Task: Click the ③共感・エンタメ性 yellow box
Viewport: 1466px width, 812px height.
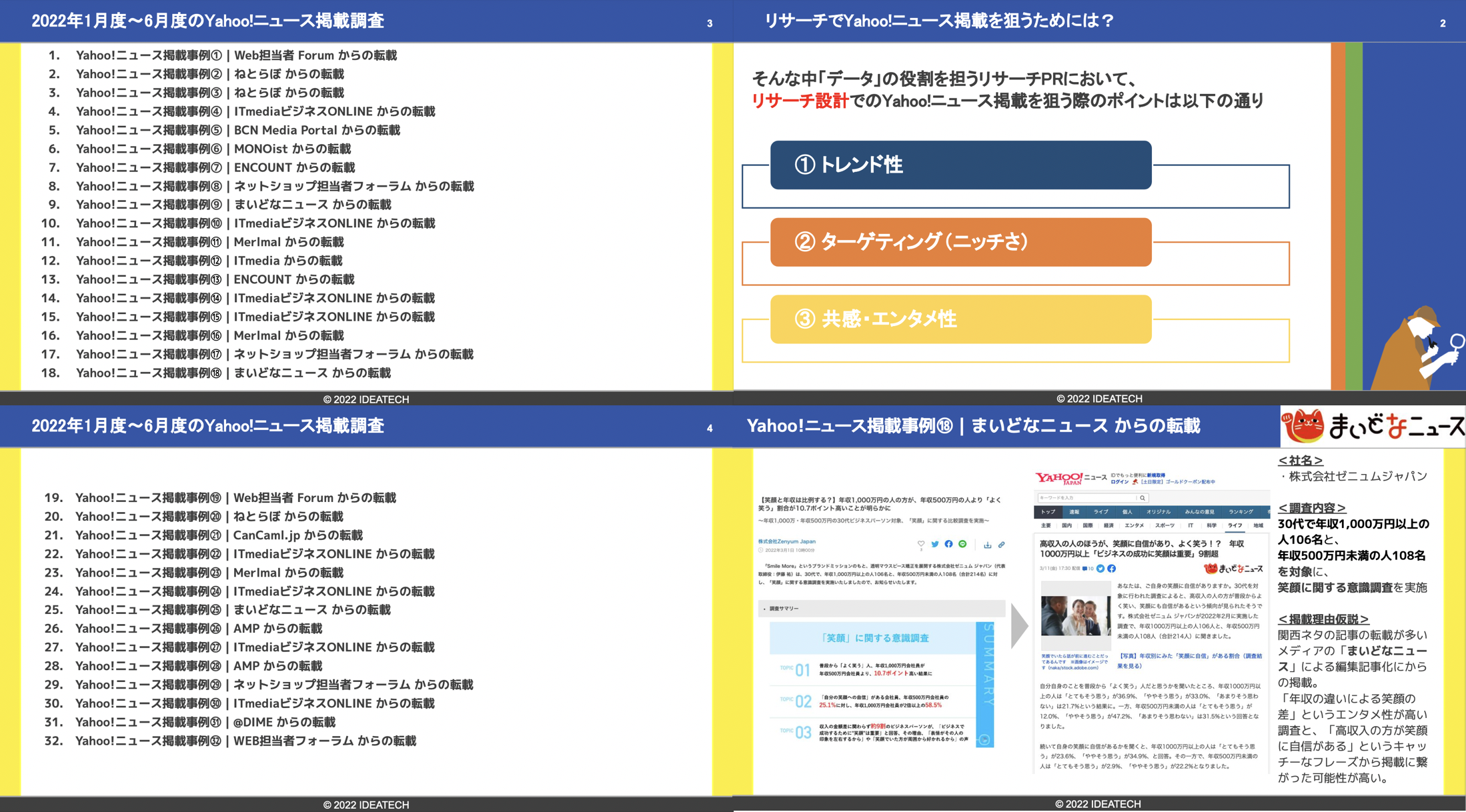Action: (x=960, y=319)
